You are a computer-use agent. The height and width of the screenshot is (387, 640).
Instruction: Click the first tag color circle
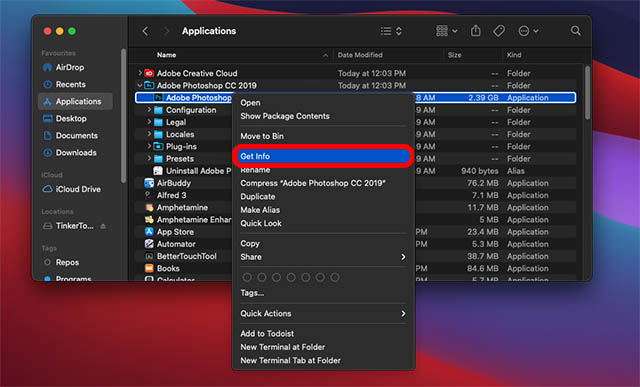click(247, 278)
